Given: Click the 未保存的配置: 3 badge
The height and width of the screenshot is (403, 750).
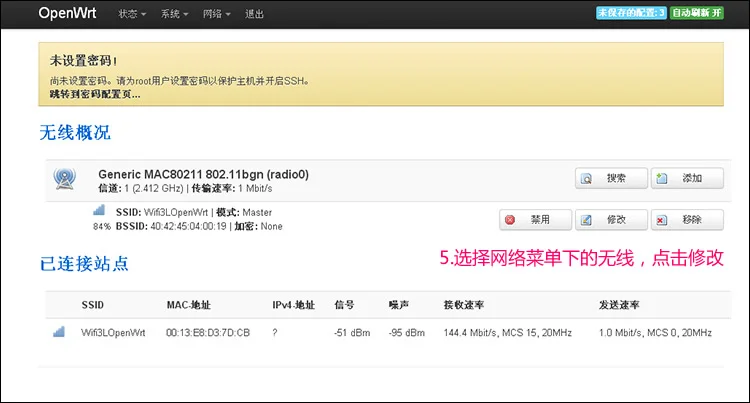Looking at the screenshot, I should 631,13.
